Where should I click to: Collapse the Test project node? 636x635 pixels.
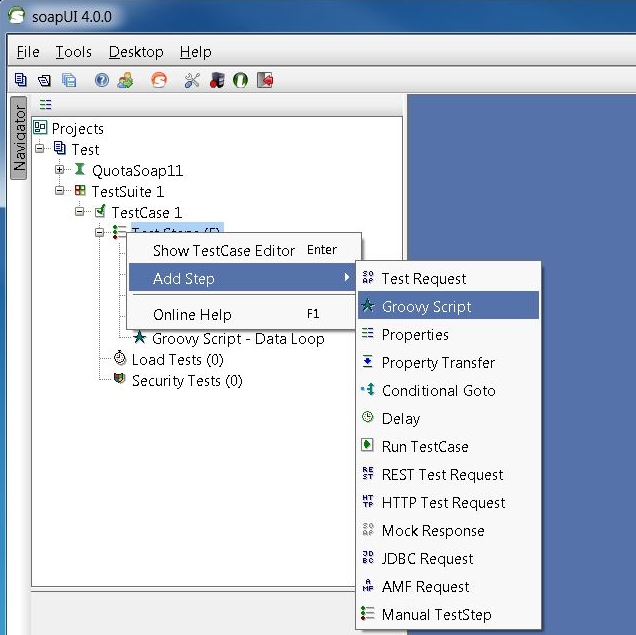click(39, 148)
